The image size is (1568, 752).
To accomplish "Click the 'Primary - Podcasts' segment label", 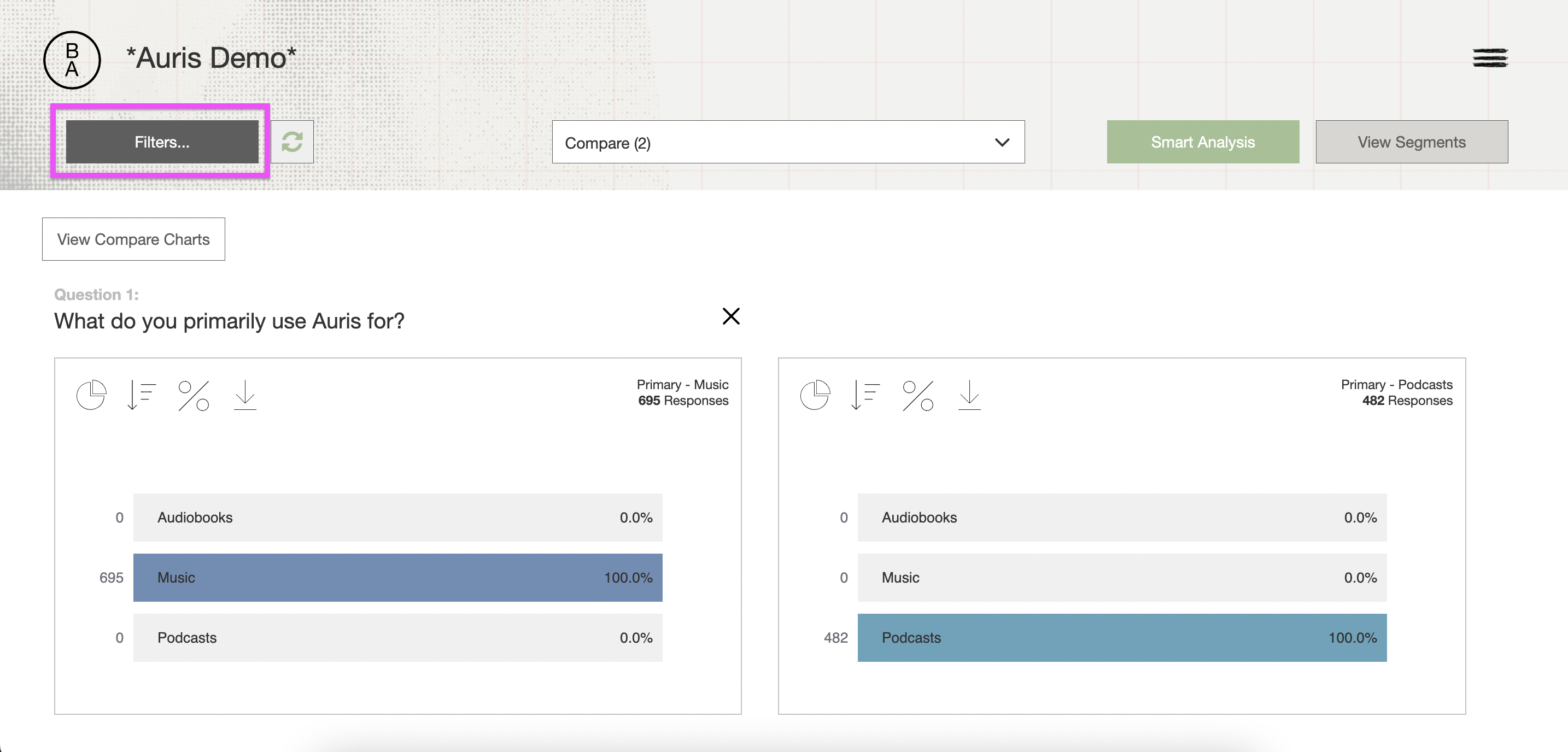I will tap(1396, 385).
